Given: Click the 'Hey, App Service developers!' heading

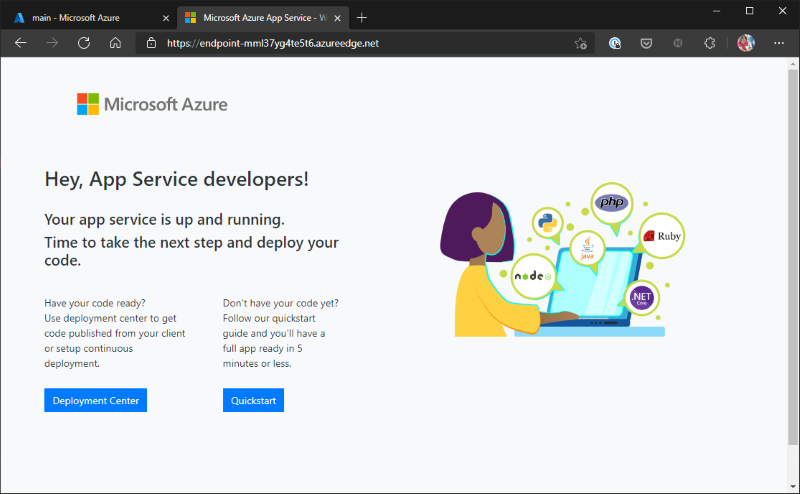Looking at the screenshot, I should pos(177,179).
